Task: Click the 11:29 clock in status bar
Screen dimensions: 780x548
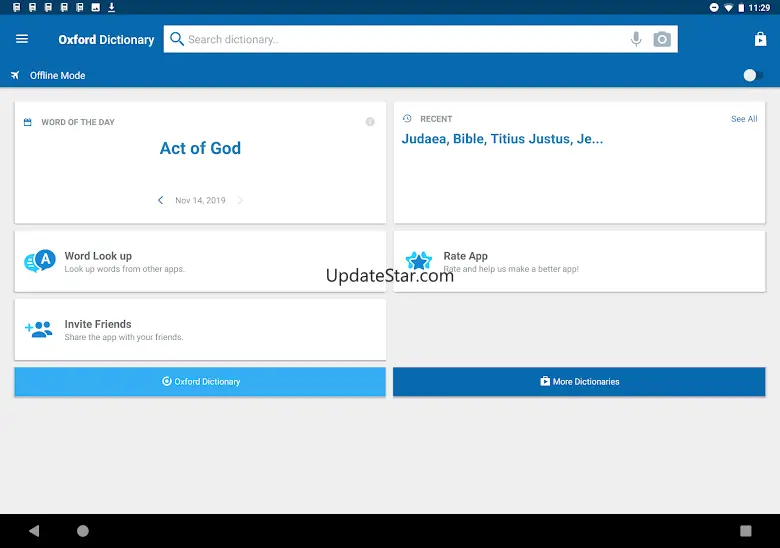Action: click(759, 7)
